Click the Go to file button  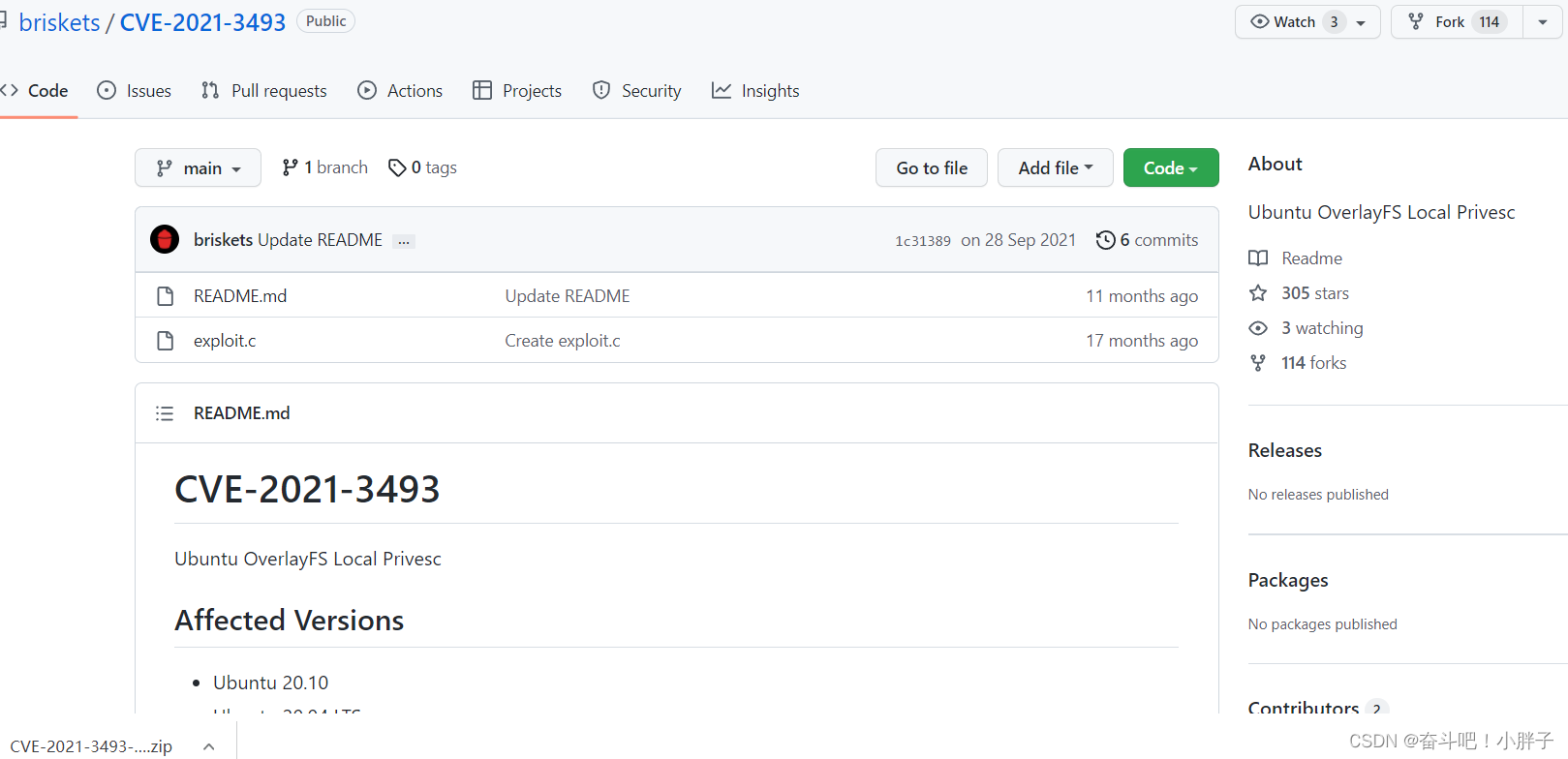point(932,167)
